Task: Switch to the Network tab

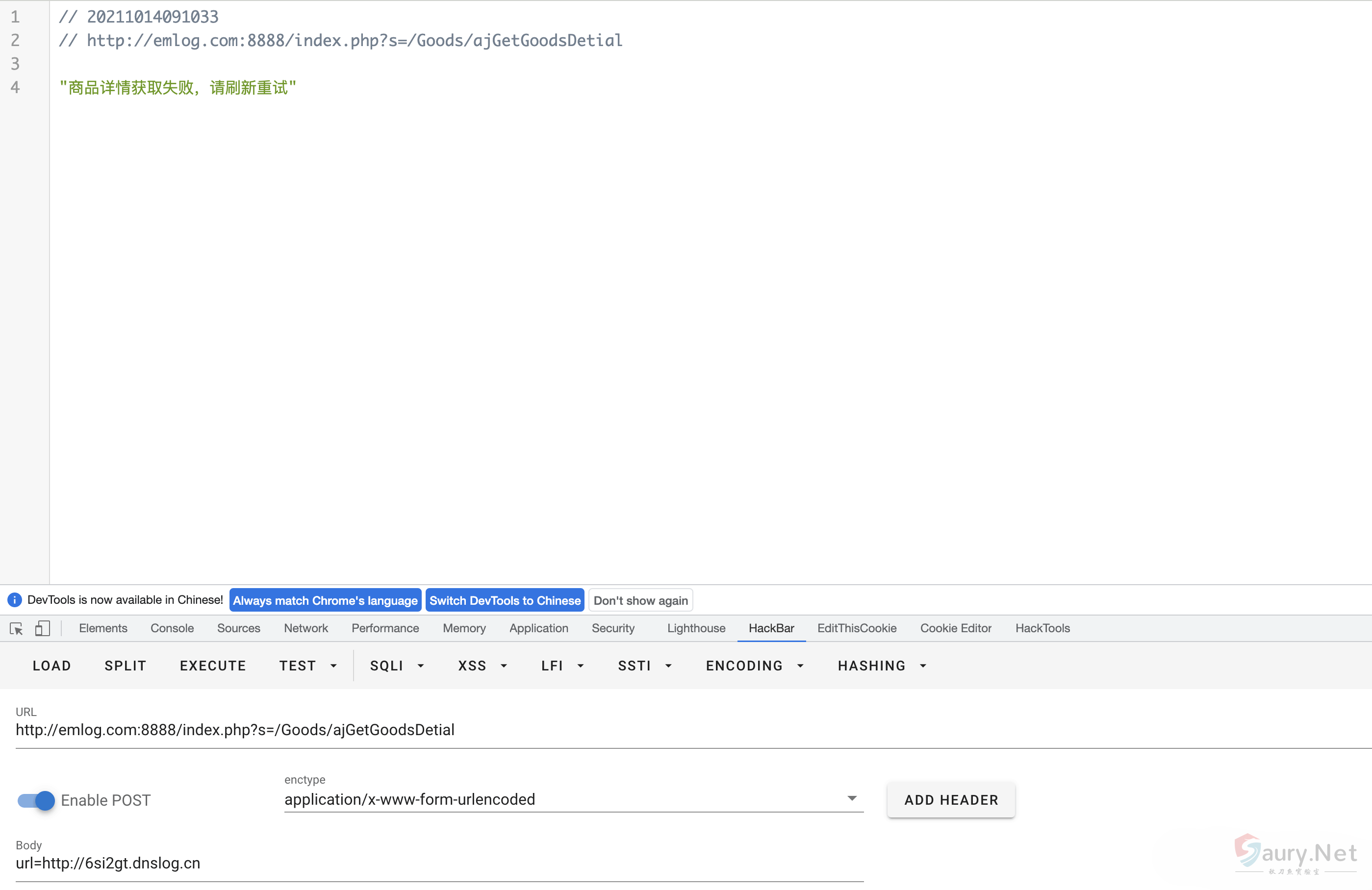Action: [305, 628]
